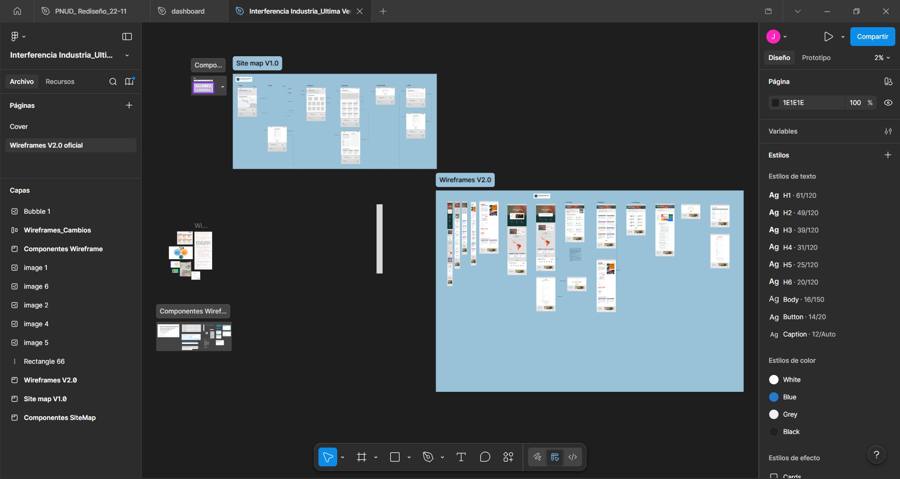This screenshot has width=900, height=479.
Task: Open the libraries book icon
Action: point(129,81)
